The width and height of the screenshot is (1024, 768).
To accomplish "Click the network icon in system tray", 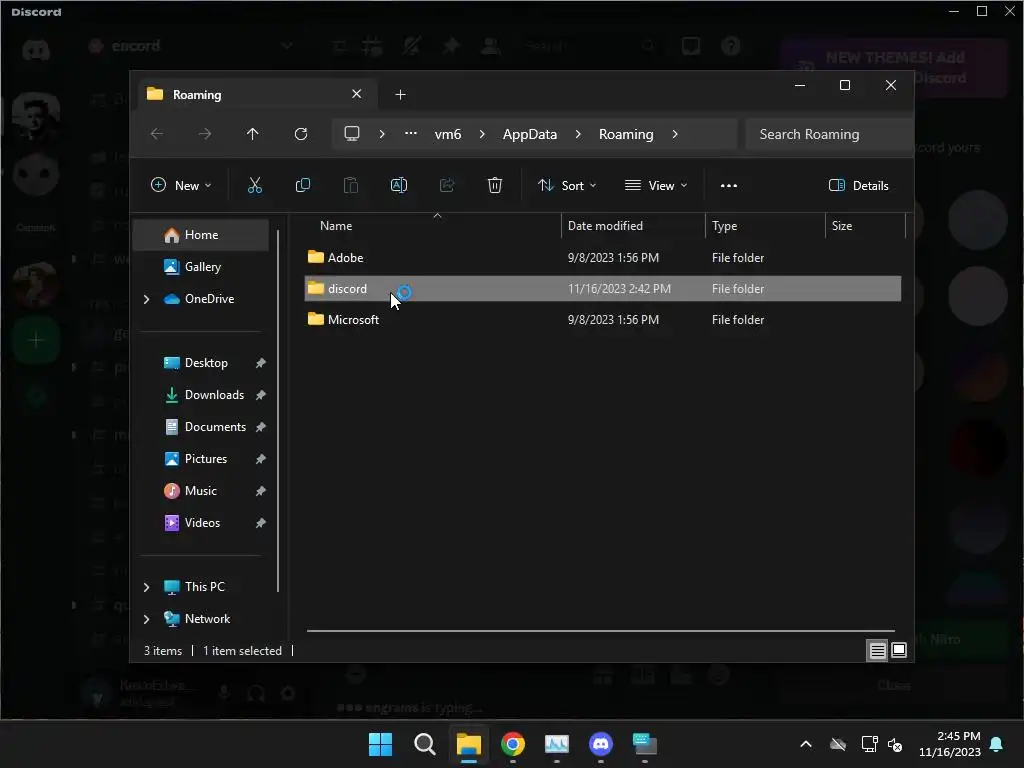I will coord(869,744).
